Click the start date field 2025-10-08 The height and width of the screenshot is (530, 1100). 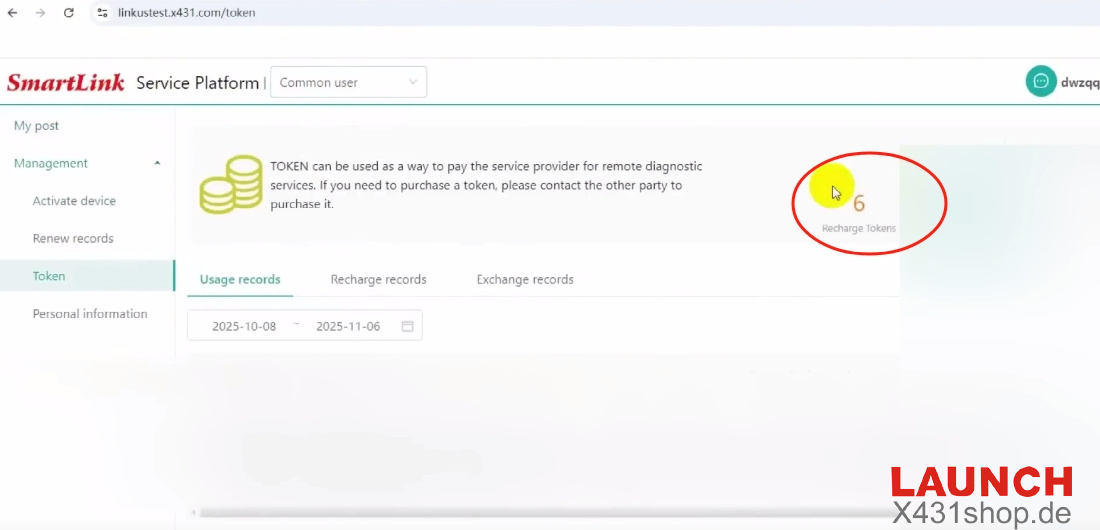[x=244, y=326]
